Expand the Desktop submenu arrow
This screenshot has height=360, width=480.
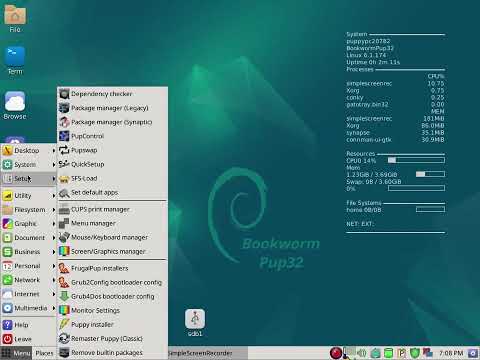coord(54,151)
